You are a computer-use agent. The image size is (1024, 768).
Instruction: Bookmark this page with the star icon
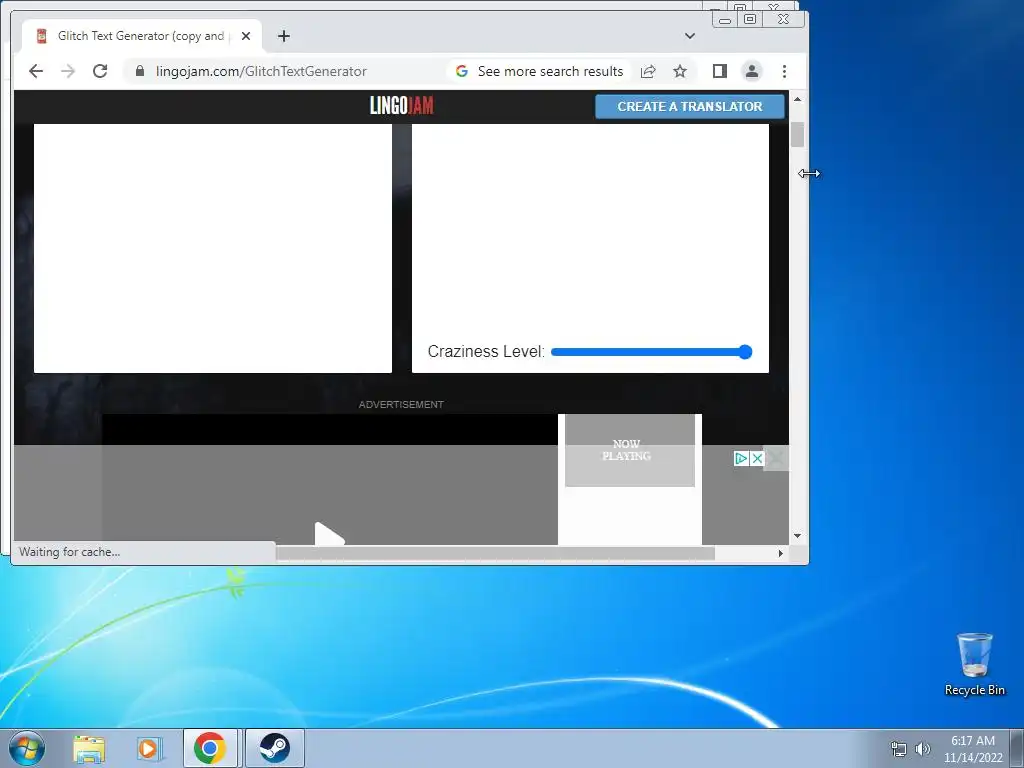point(680,71)
